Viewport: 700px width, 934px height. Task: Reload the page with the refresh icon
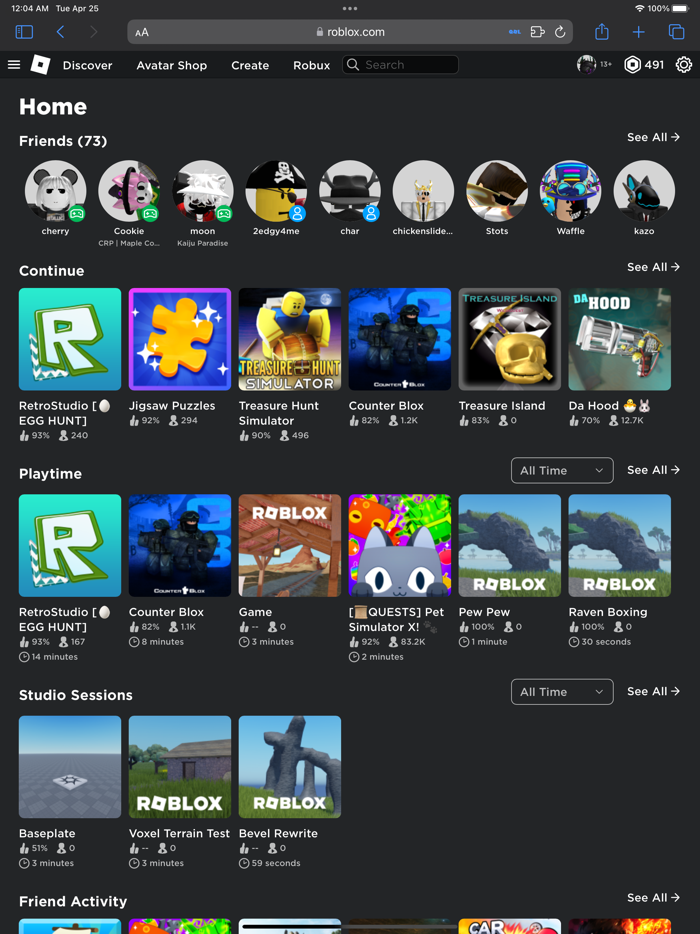tap(560, 32)
